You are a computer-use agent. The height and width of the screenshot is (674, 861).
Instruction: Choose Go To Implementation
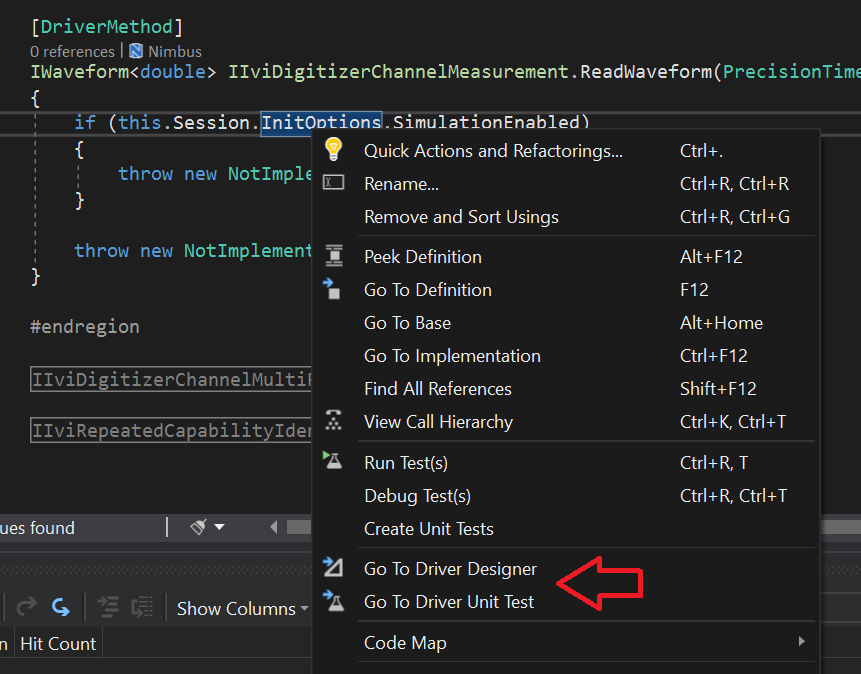click(x=566, y=355)
